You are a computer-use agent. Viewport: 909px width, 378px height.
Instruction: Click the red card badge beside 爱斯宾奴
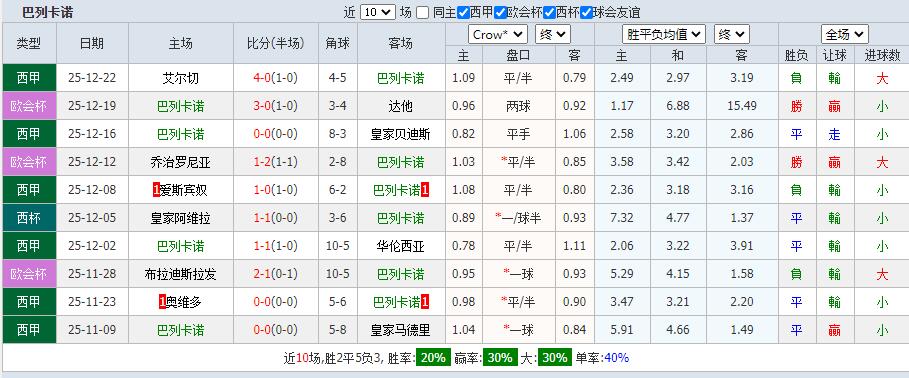click(x=156, y=190)
